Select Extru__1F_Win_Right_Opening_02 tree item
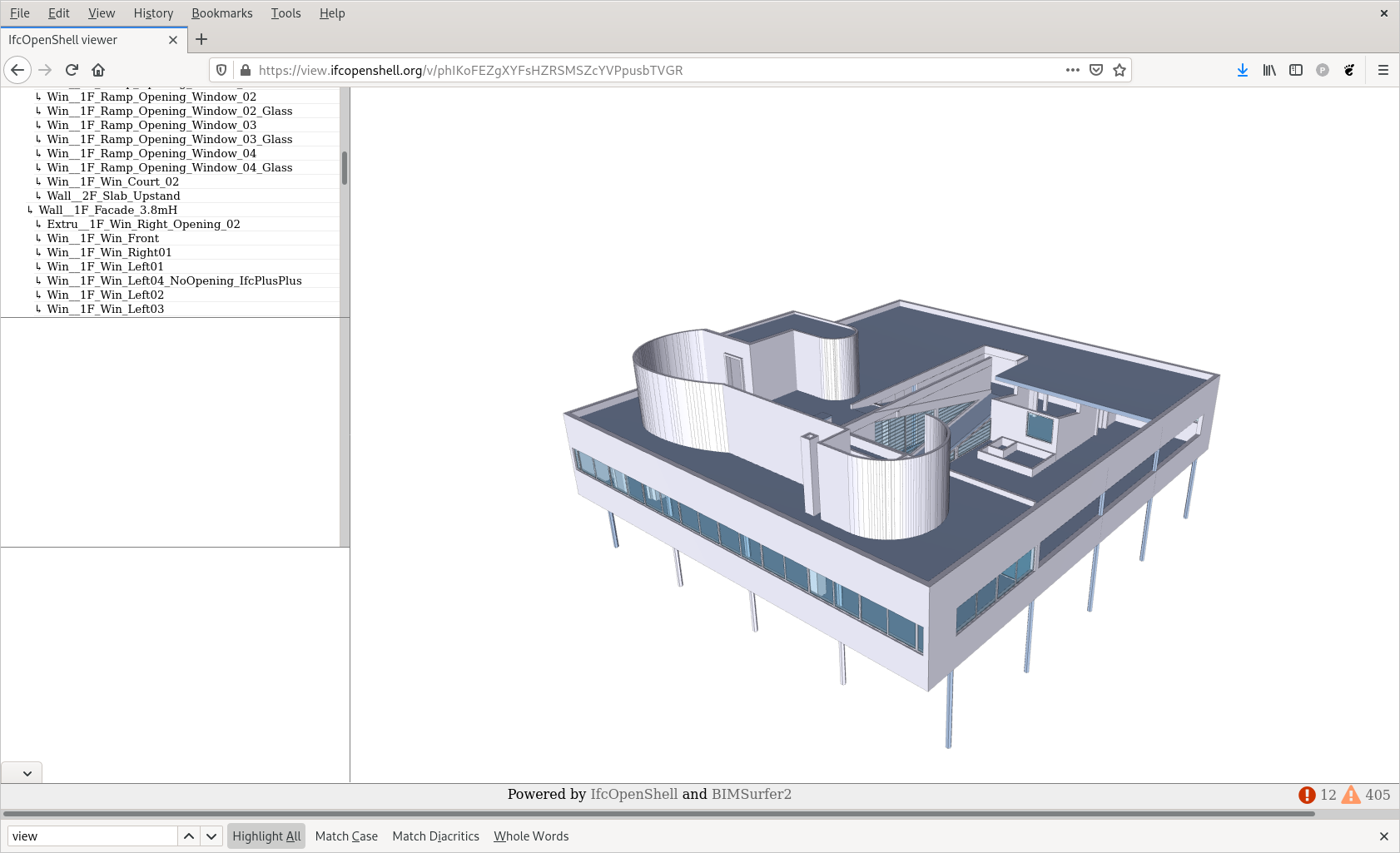The width and height of the screenshot is (1400, 853). tap(143, 224)
